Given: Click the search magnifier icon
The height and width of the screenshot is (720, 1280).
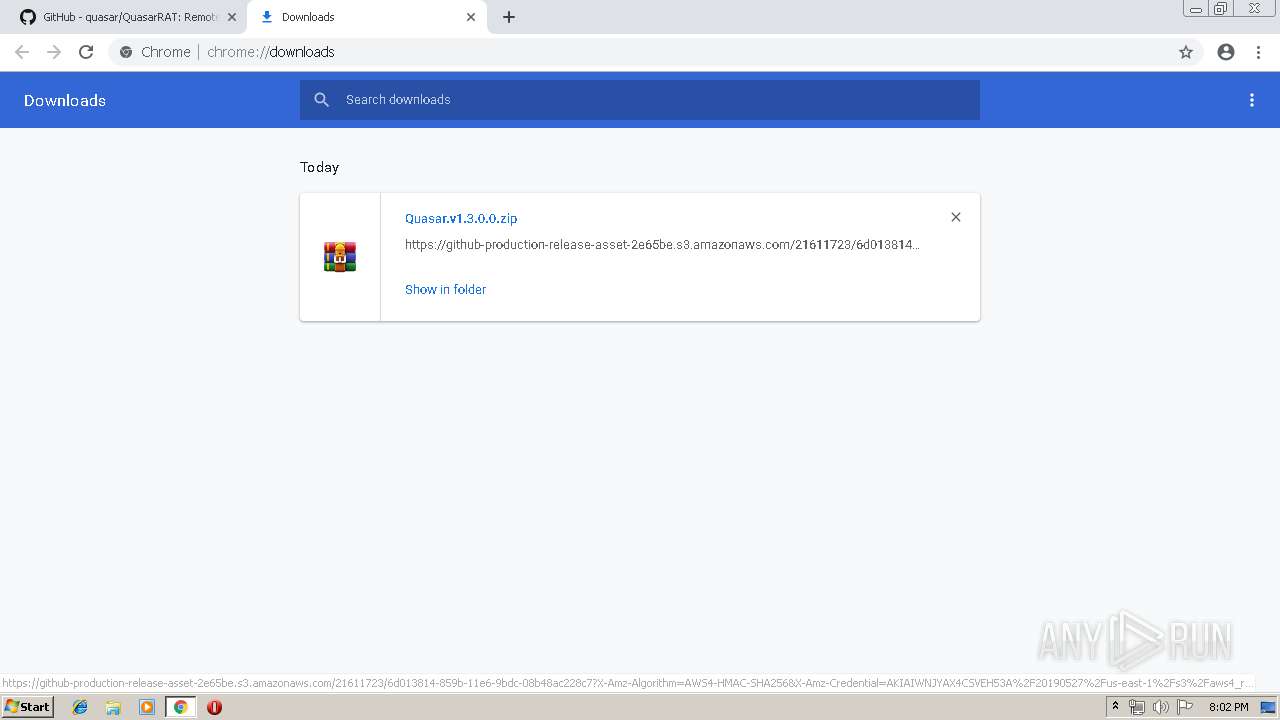Looking at the screenshot, I should coord(322,100).
